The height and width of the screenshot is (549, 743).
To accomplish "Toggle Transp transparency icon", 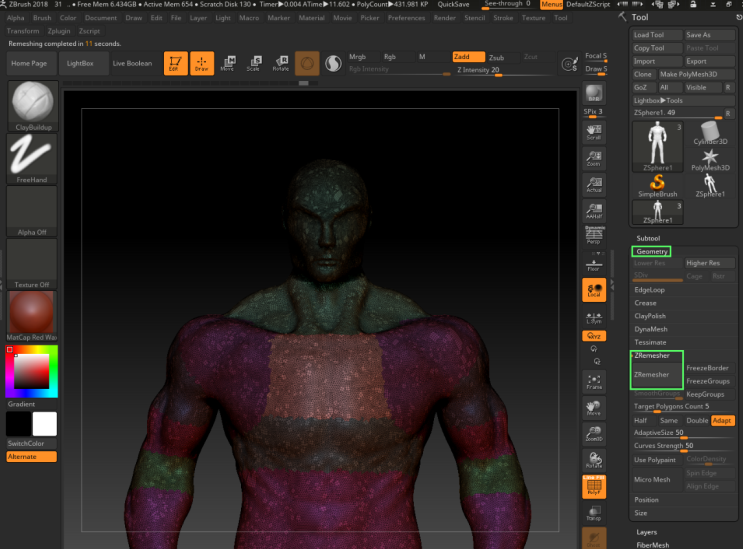I will coord(594,513).
